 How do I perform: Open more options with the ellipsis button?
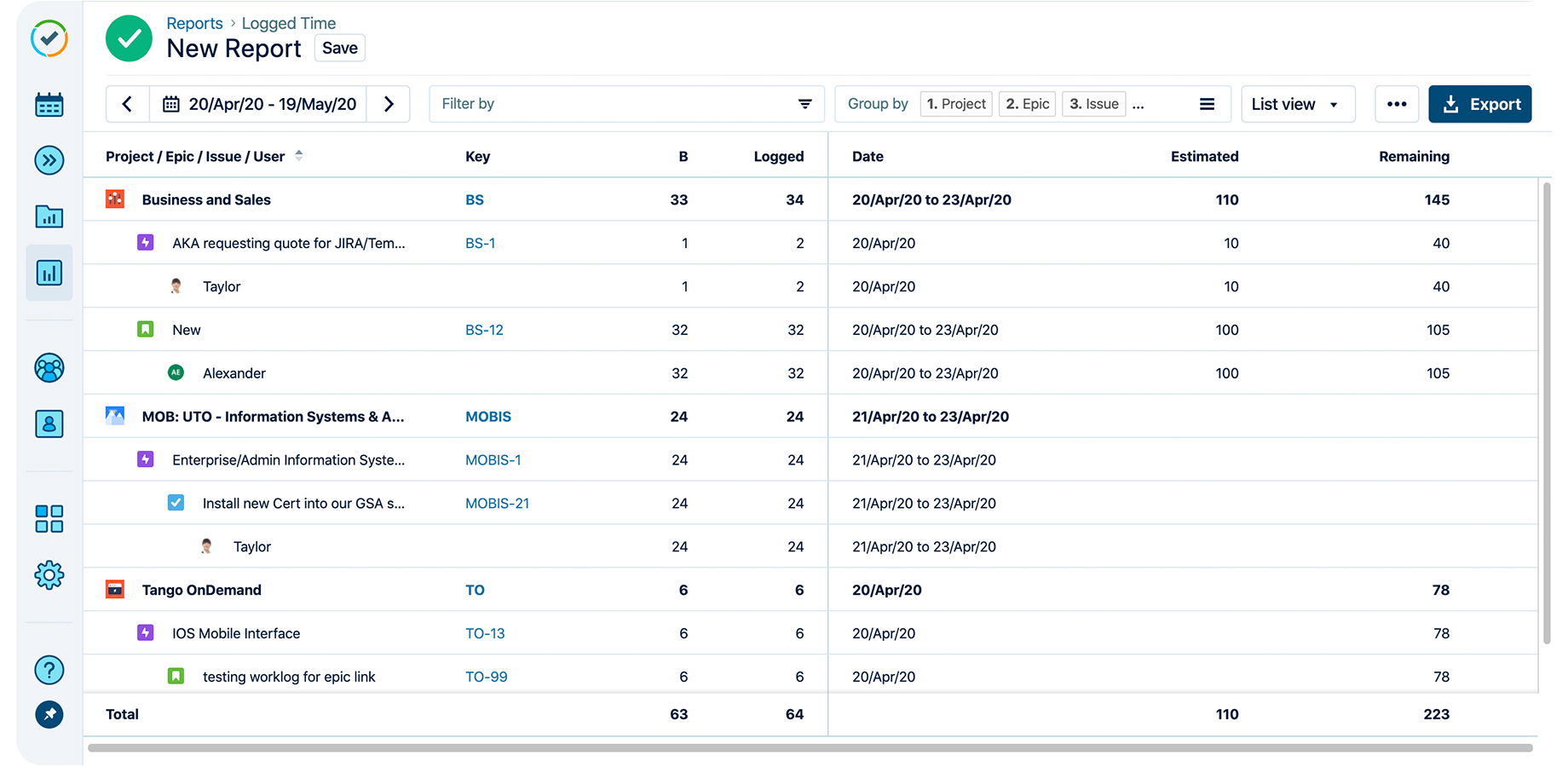(1397, 103)
